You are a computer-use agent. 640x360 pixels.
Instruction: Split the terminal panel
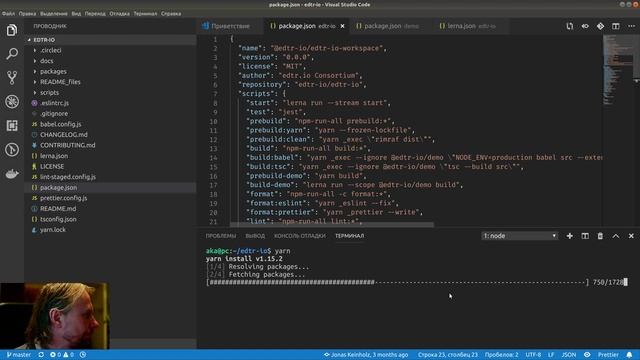click(x=585, y=236)
